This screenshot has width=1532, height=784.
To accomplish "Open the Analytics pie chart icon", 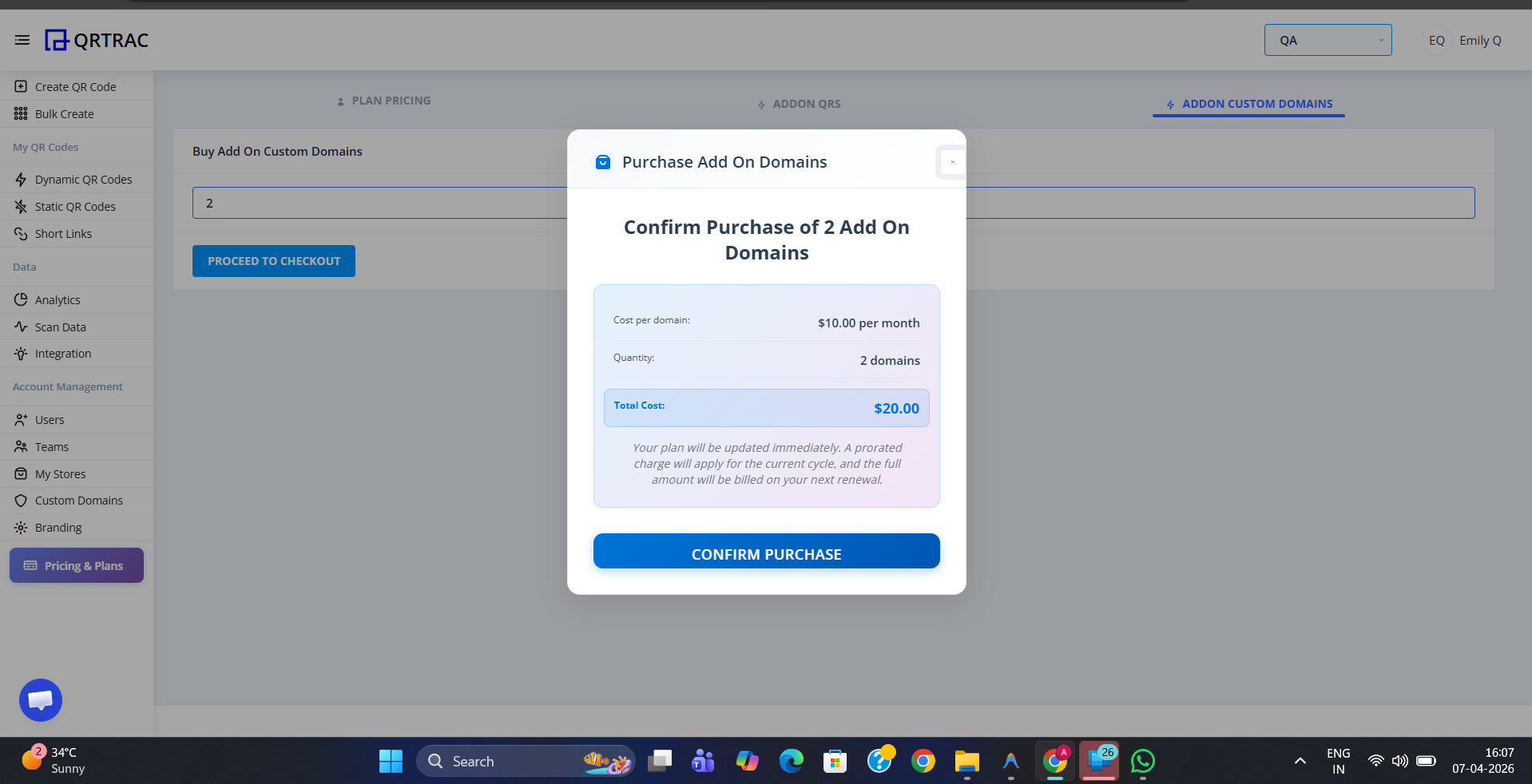I will tap(22, 299).
